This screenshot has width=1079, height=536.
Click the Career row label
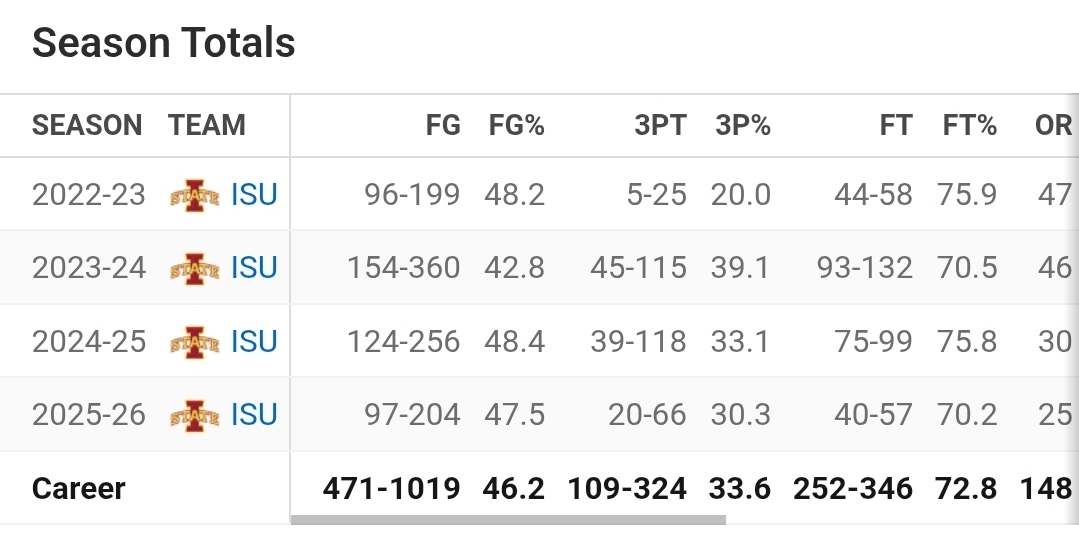[79, 489]
